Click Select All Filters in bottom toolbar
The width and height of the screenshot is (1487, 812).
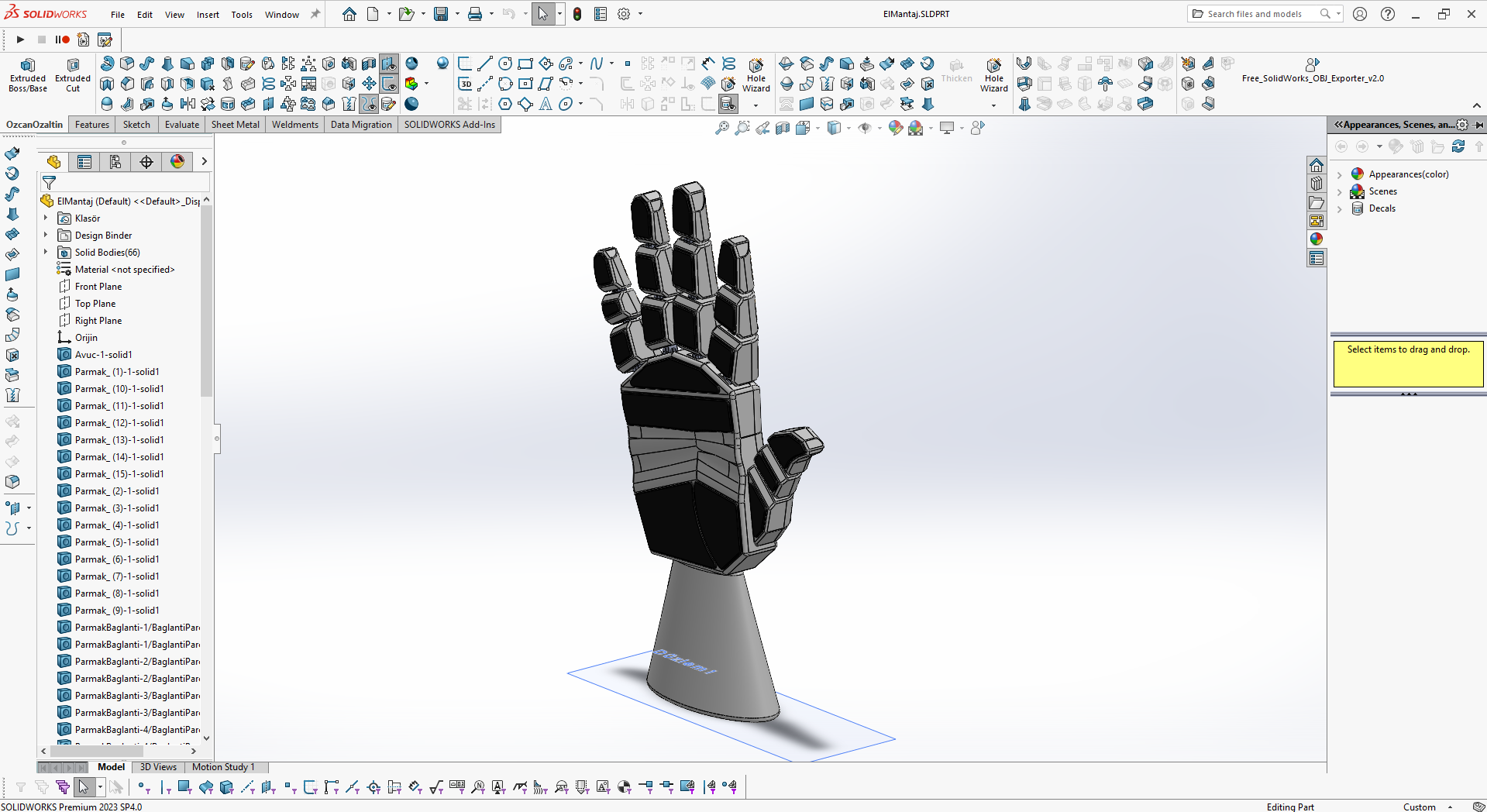(63, 787)
